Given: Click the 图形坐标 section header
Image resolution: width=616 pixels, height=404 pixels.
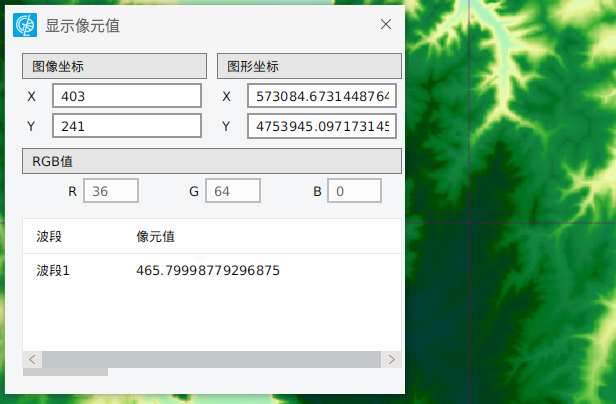Looking at the screenshot, I should point(309,67).
